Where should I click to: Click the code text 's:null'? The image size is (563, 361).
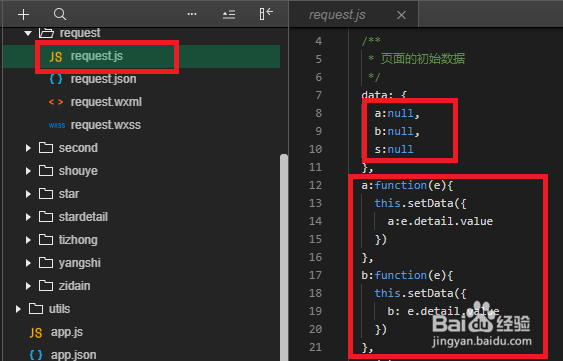point(394,149)
